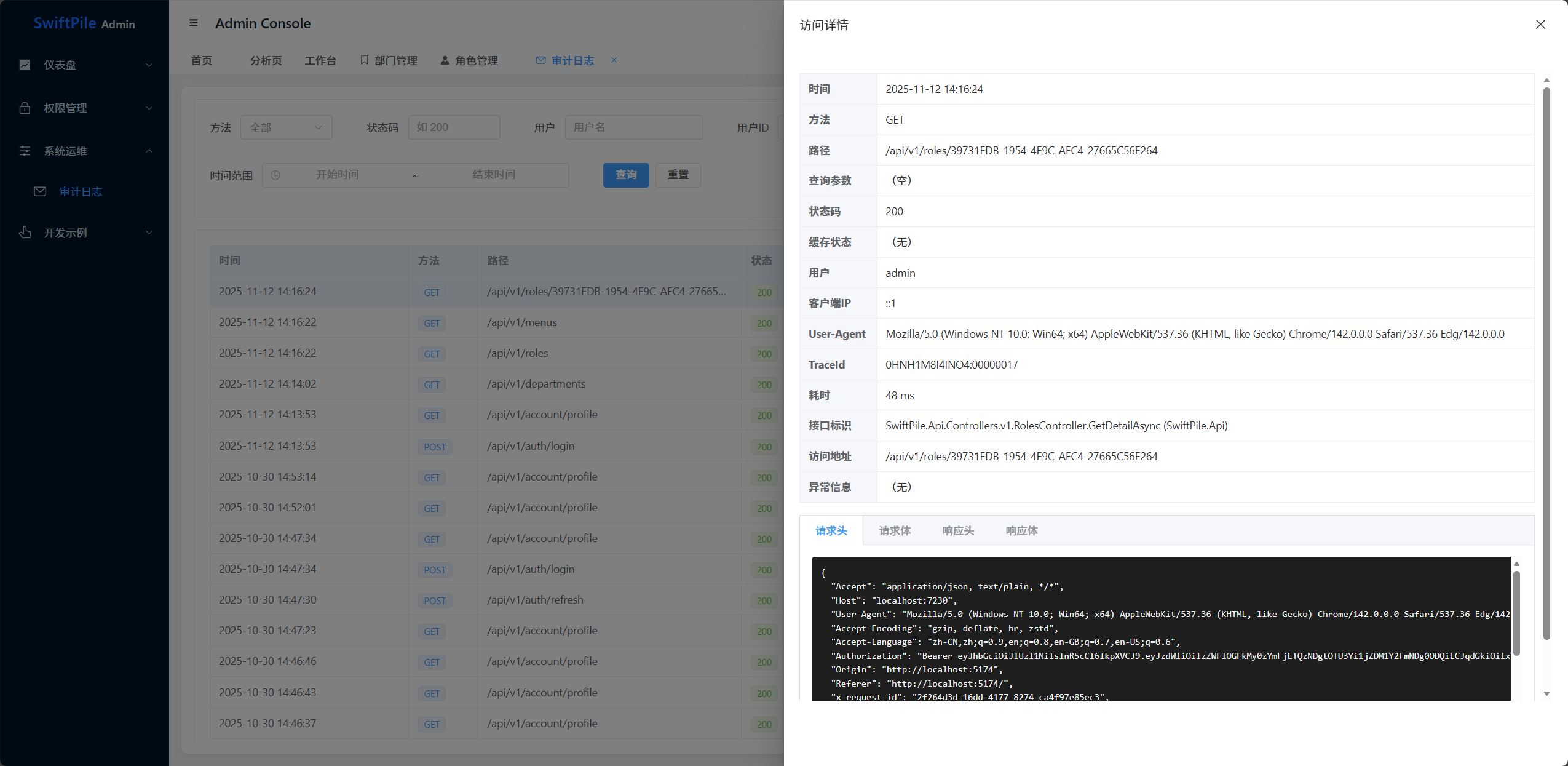Image resolution: width=1568 pixels, height=766 pixels.
Task: Click the hand pointer icon for 开发示例
Action: (25, 233)
